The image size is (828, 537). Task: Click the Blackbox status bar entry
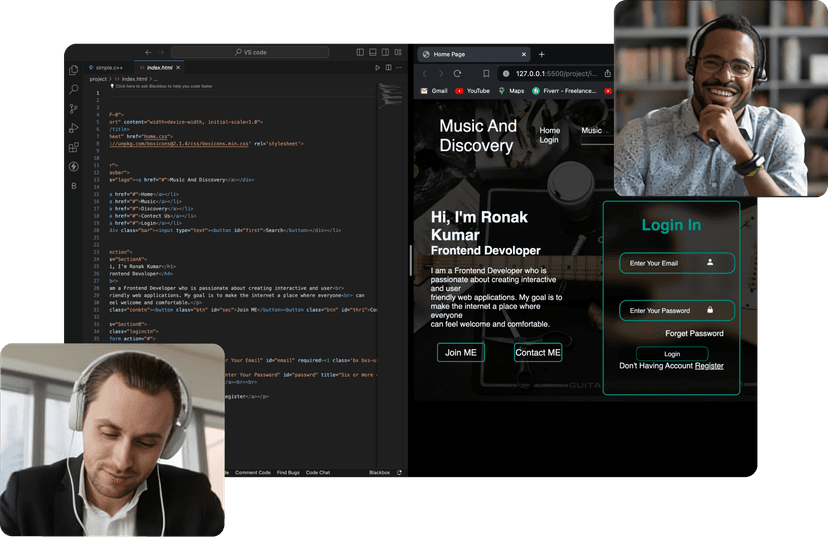pos(379,473)
